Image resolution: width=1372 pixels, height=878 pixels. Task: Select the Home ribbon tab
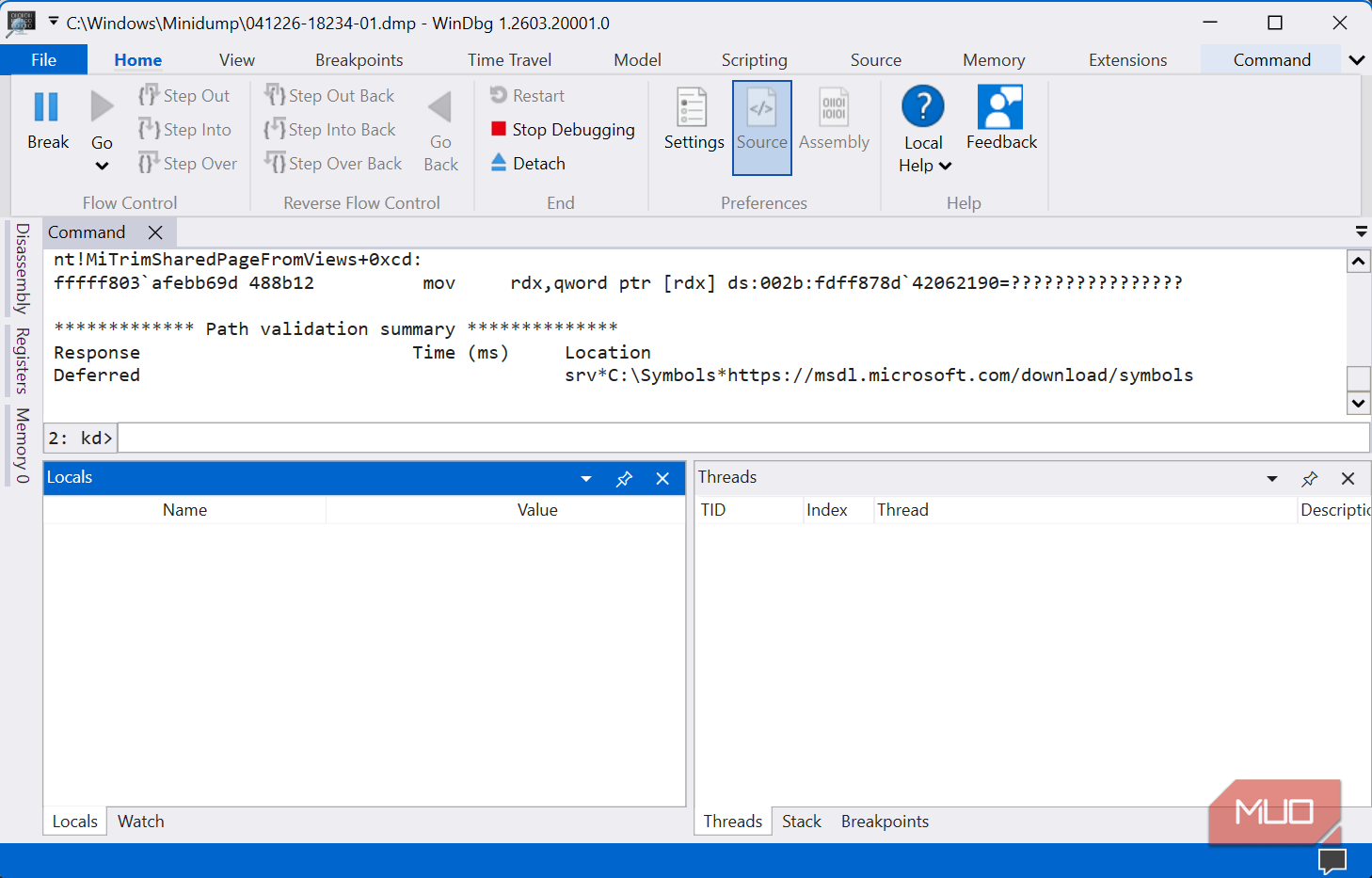click(138, 59)
